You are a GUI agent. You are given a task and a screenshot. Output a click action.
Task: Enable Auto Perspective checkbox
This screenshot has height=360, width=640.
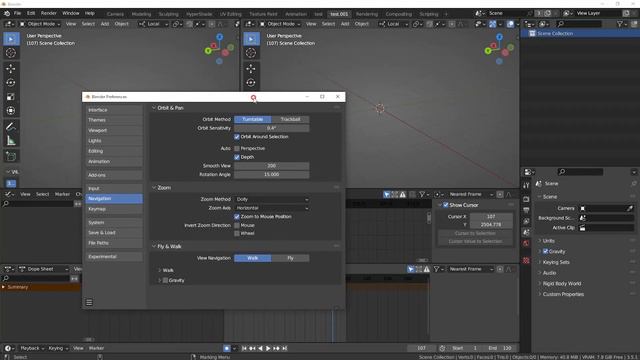pos(237,148)
